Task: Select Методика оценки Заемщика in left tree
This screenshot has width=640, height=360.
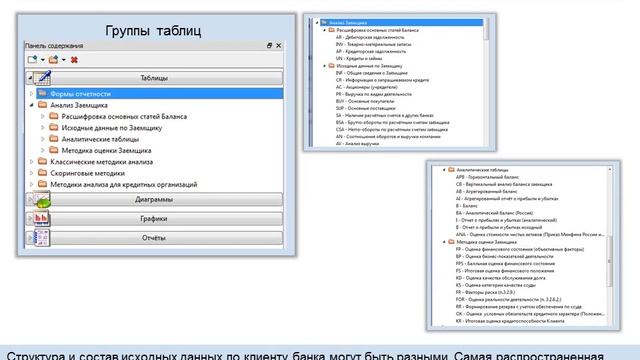Action: coord(106,150)
